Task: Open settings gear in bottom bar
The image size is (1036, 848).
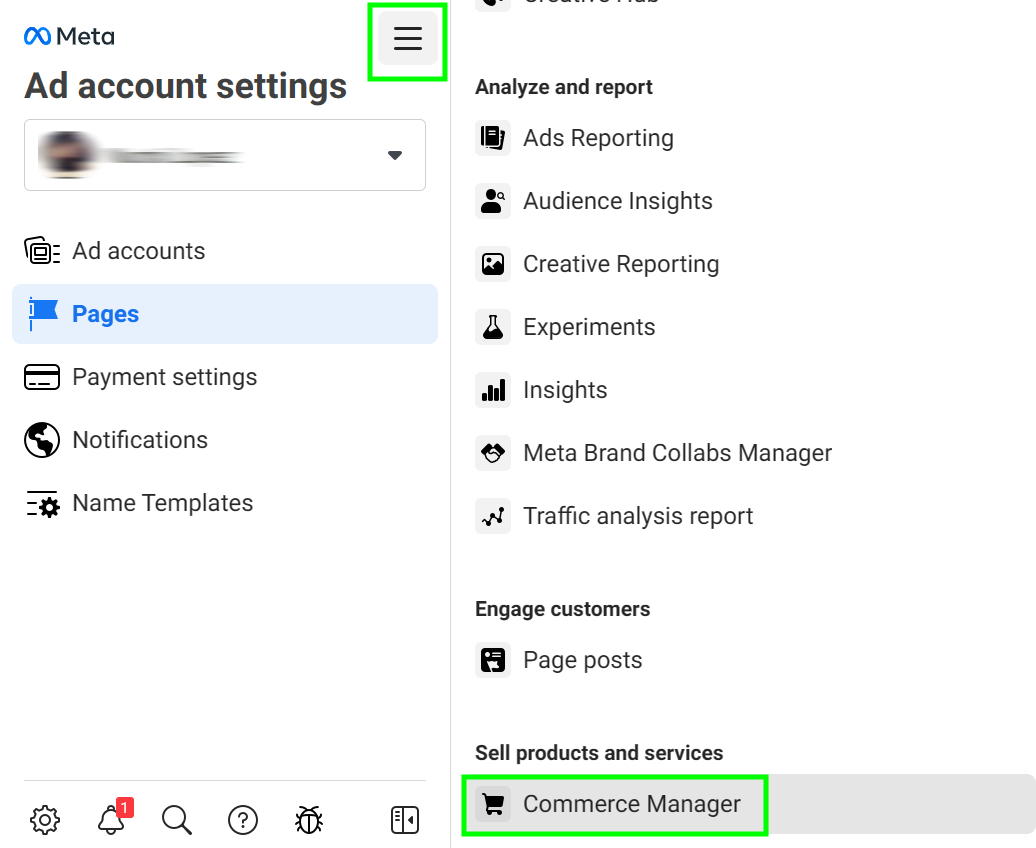Action: click(45, 820)
